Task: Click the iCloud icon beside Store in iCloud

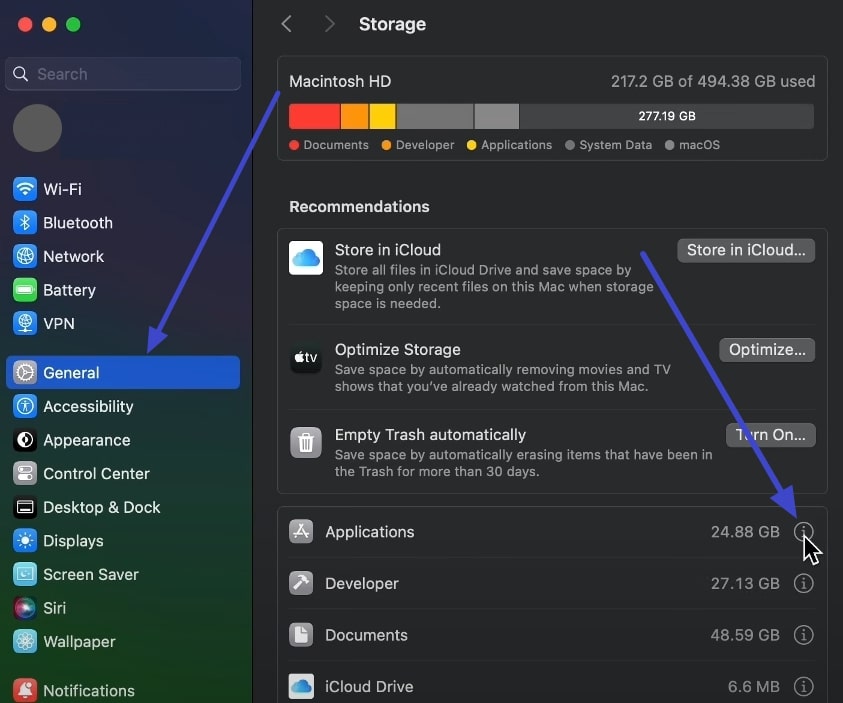Action: (x=306, y=258)
